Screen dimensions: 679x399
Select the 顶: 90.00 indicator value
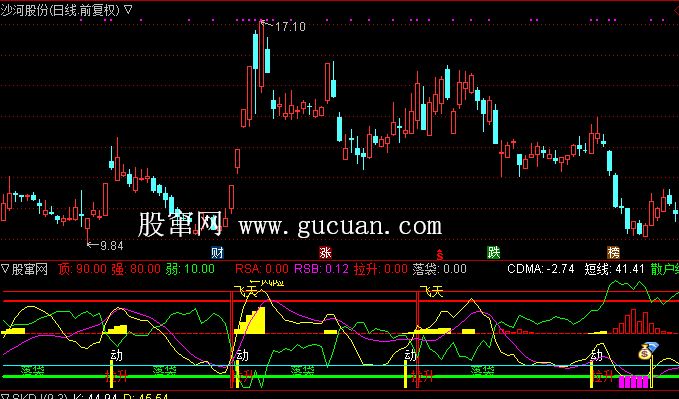[x=83, y=269]
